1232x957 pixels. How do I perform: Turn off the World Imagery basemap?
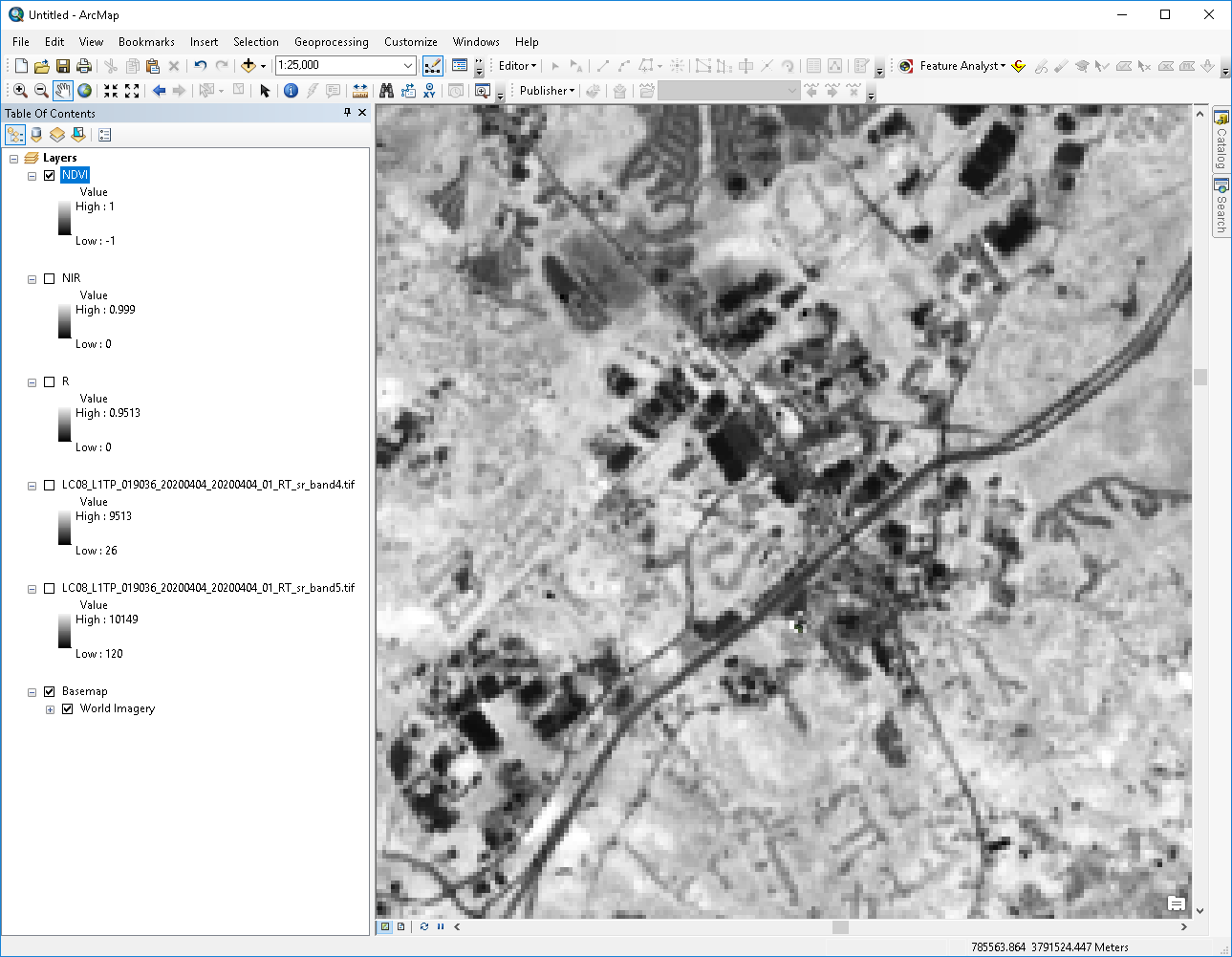point(67,708)
